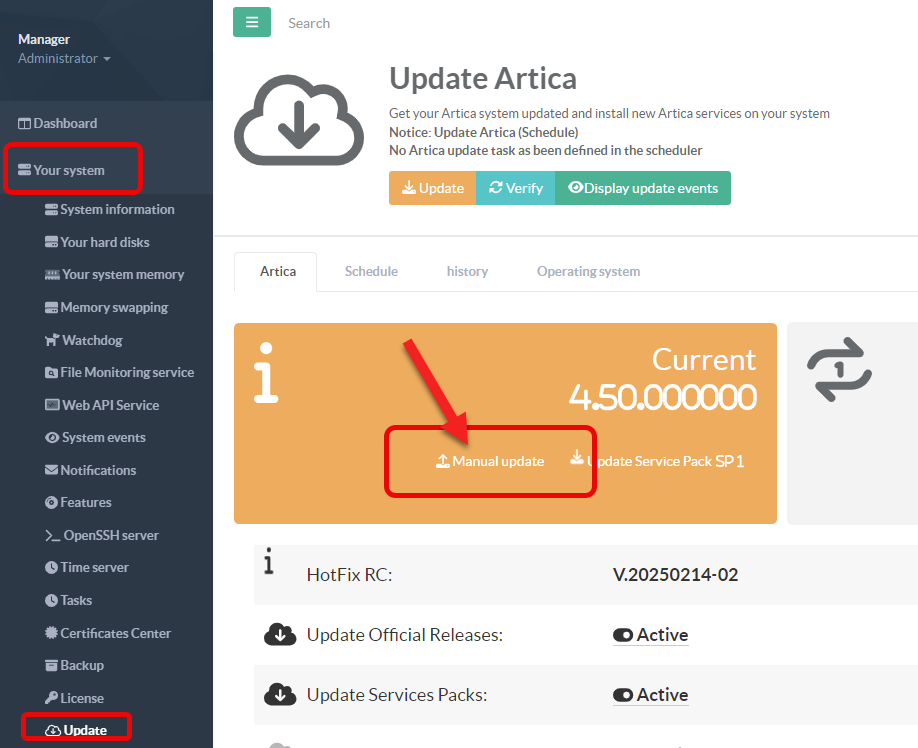This screenshot has height=748, width=918.
Task: Click the OpenSSH server terminal icon
Action: [53, 535]
